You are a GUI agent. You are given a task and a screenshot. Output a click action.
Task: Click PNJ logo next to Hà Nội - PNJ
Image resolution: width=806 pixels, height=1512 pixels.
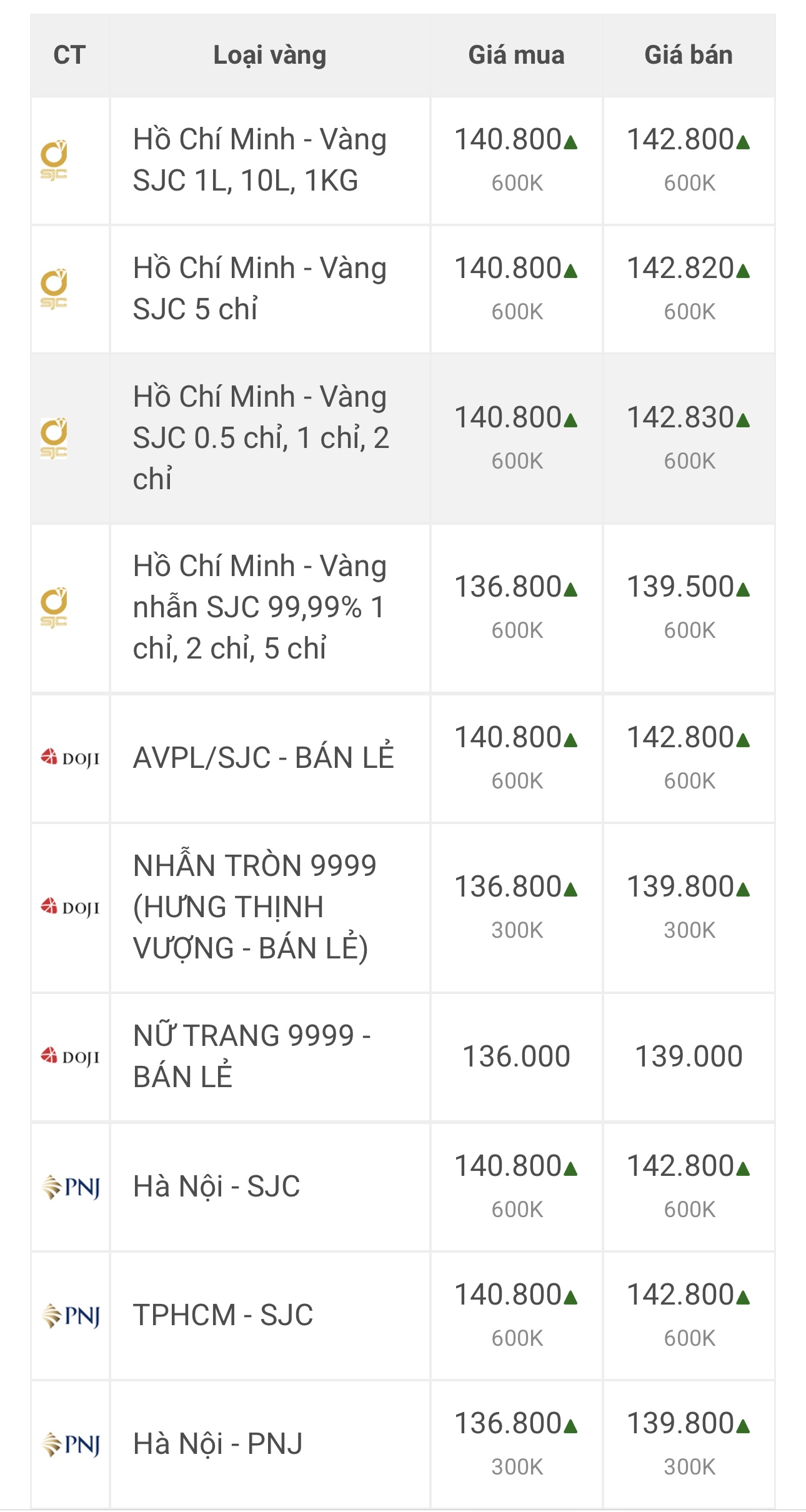[x=70, y=1444]
